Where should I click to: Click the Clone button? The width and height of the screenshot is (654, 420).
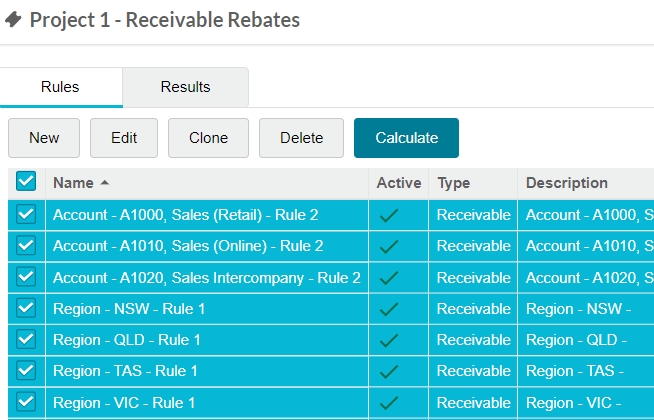point(208,138)
